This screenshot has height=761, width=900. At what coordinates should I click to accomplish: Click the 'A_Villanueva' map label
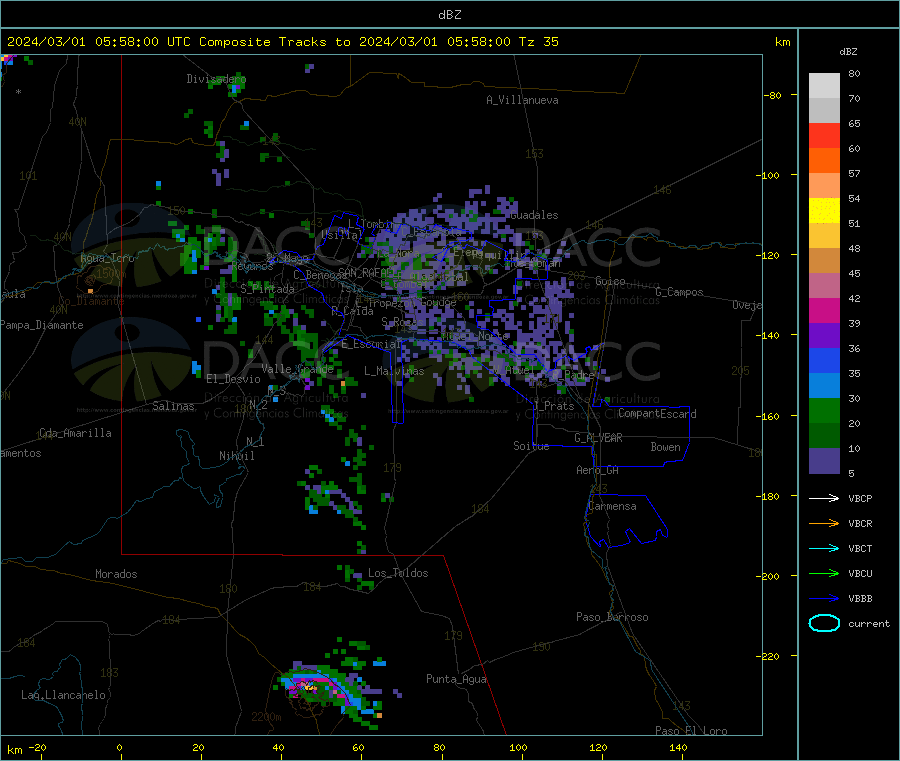(x=522, y=100)
